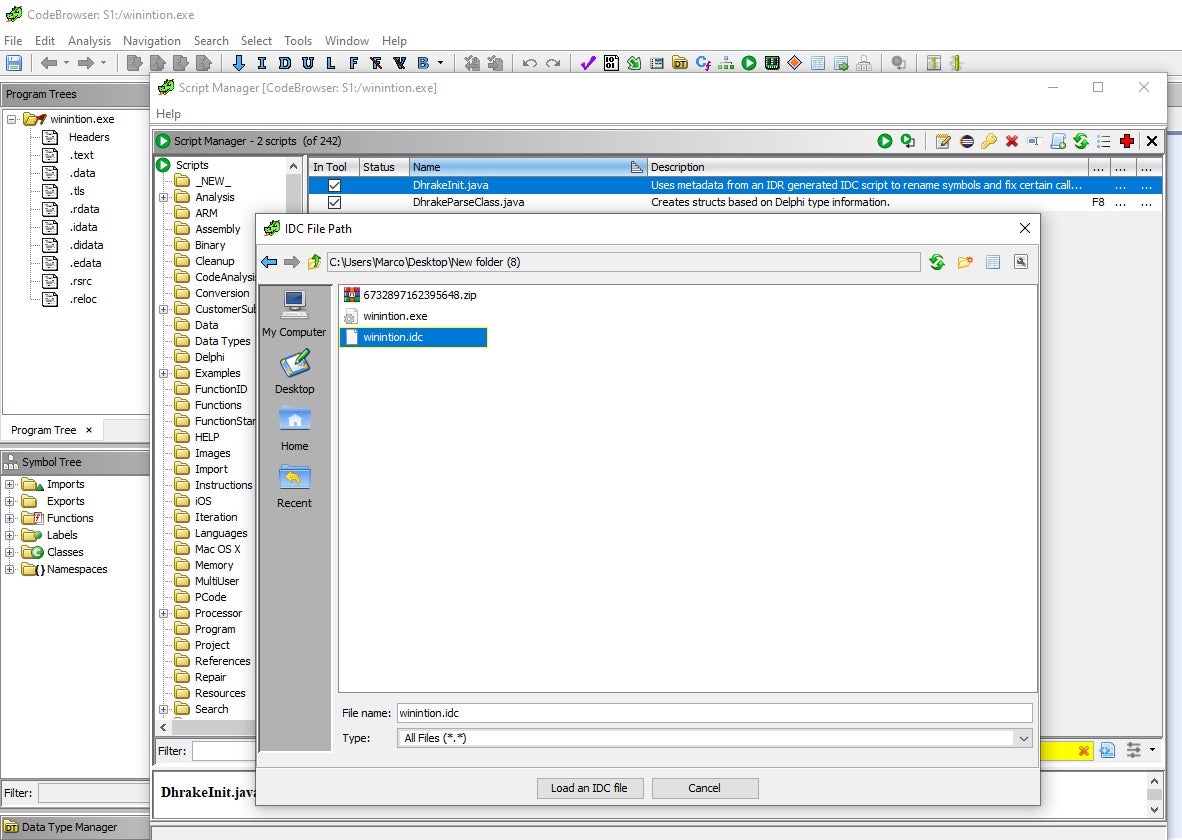Refresh the IDC file dialog listing
This screenshot has height=840, width=1182.
936,262
